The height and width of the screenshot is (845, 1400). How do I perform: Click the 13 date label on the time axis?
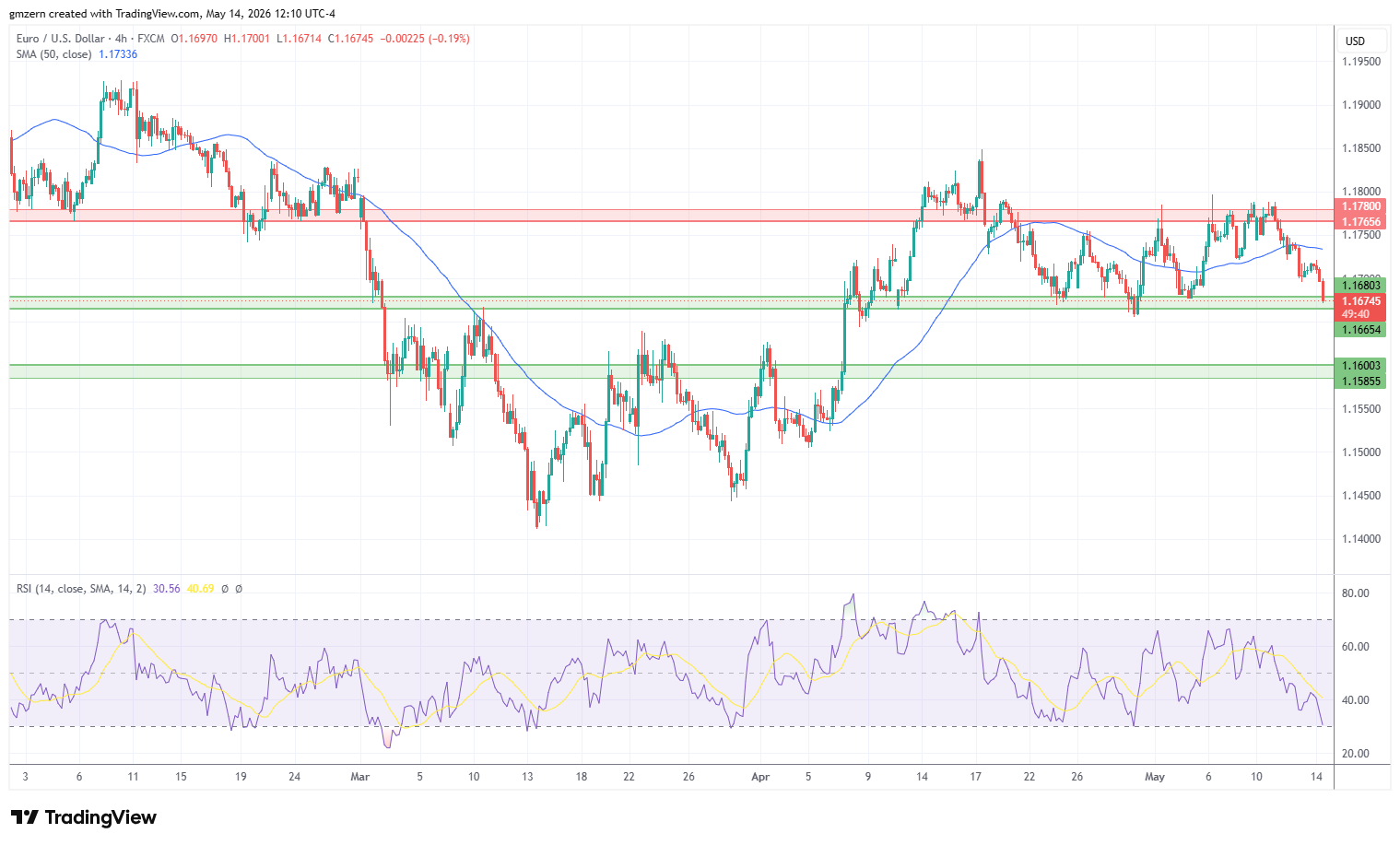527,777
